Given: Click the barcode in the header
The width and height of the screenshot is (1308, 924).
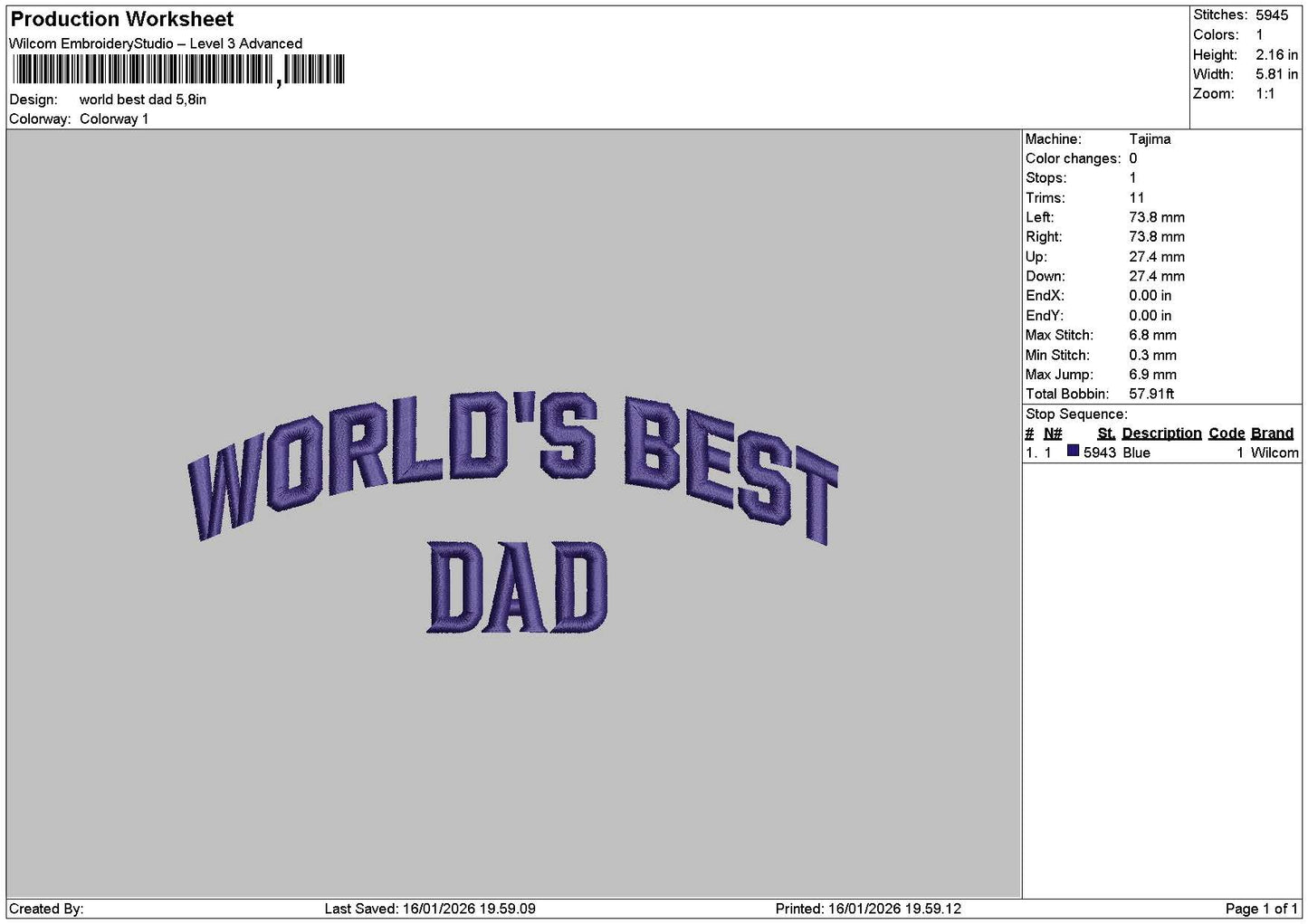Looking at the screenshot, I should [179, 70].
